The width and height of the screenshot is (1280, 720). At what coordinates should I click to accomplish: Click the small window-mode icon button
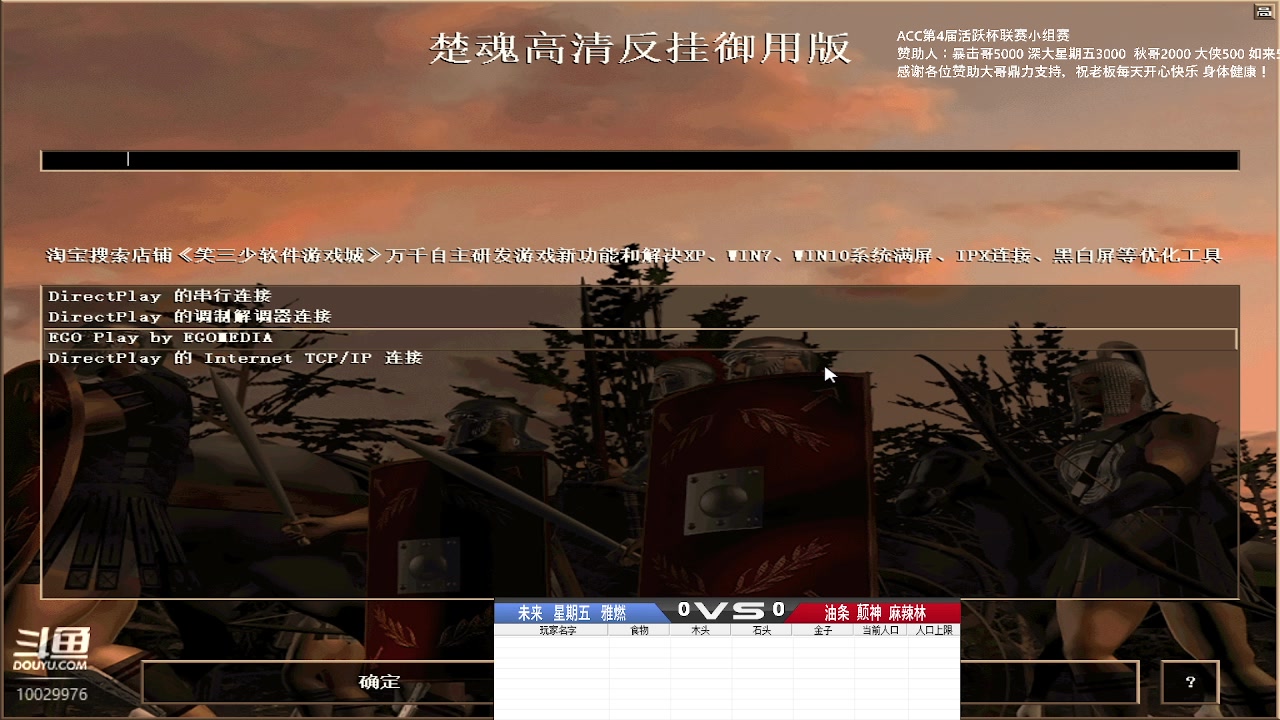(1264, 12)
